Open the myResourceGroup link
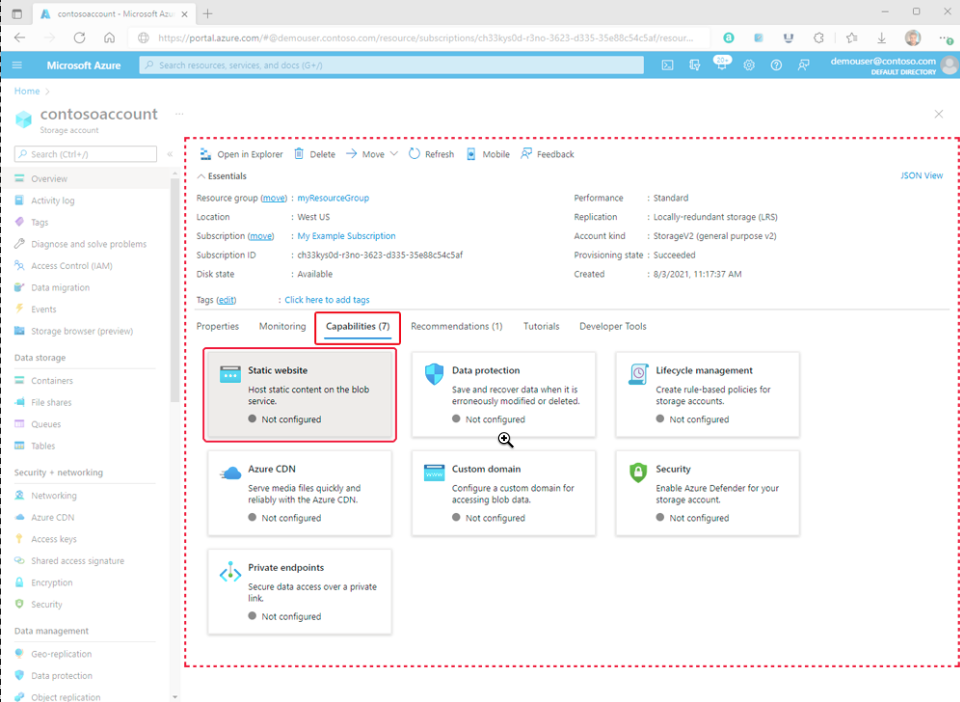The width and height of the screenshot is (960, 702). tap(333, 198)
